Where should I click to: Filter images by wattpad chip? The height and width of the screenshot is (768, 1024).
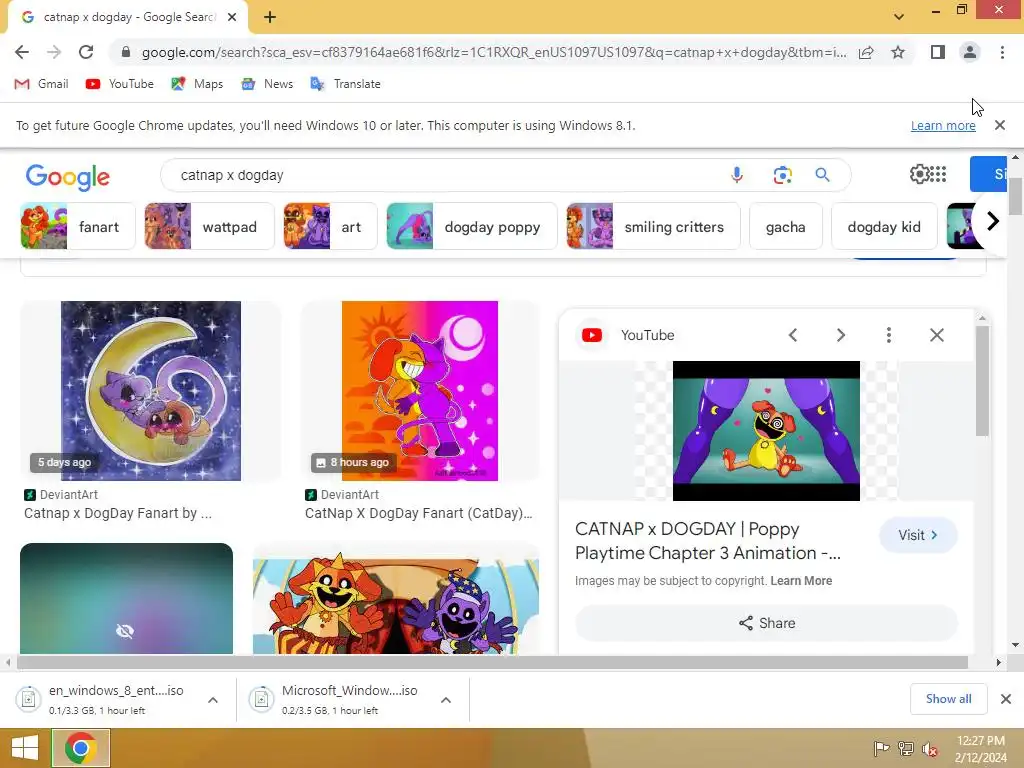pos(209,227)
